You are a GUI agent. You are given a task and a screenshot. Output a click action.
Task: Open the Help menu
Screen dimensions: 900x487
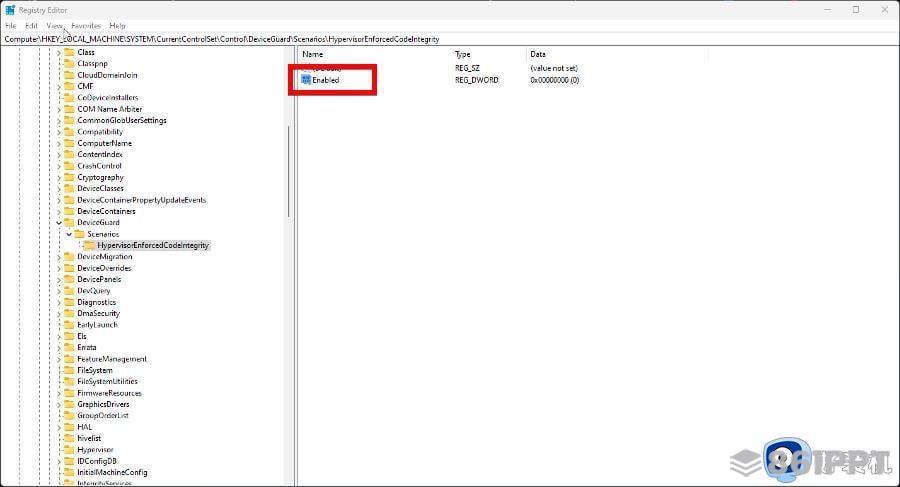point(117,26)
